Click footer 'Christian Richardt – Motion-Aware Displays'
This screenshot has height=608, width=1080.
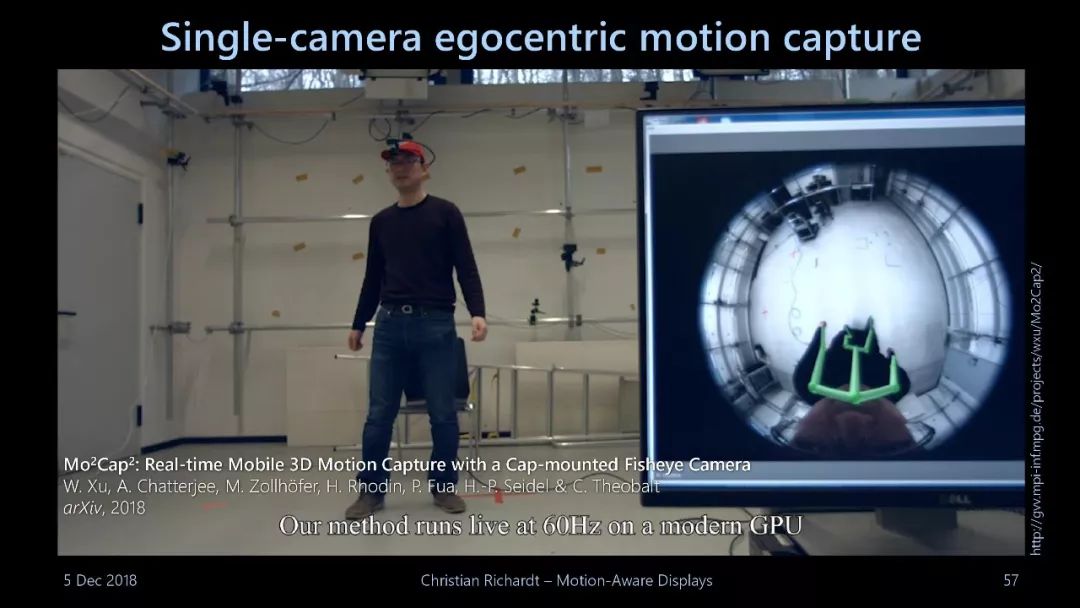tap(566, 580)
